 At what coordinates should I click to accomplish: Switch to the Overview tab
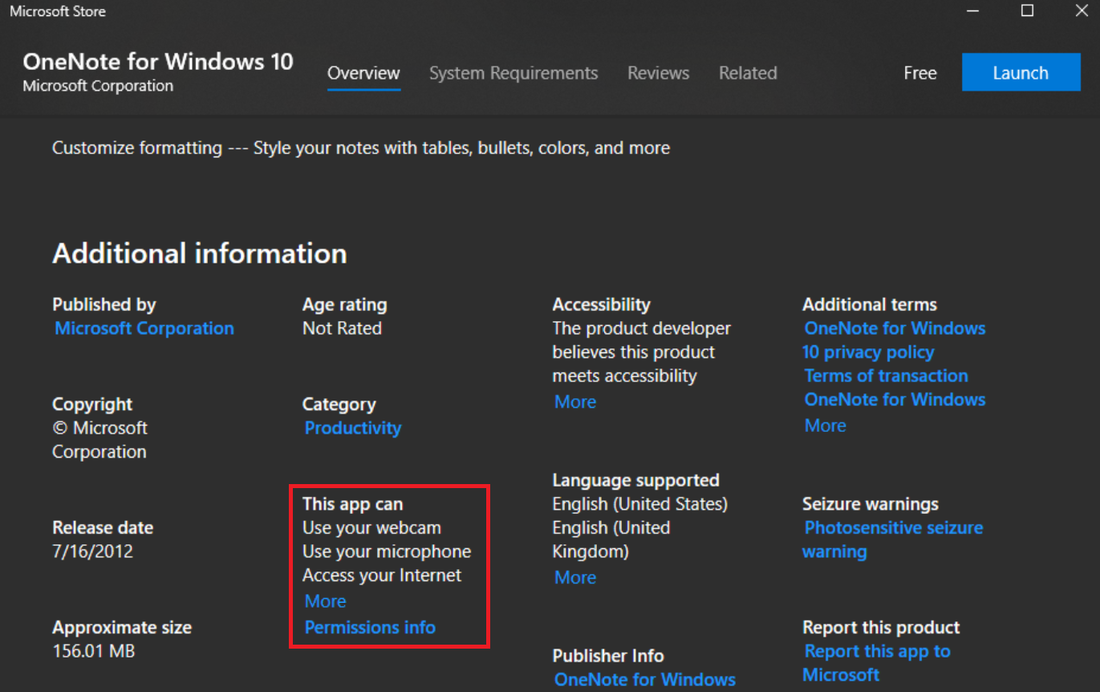point(363,73)
